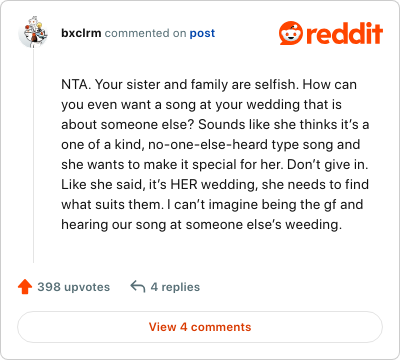Click the 'Don't give in.' sentence
Screen dimensions: 400x360
[328, 164]
